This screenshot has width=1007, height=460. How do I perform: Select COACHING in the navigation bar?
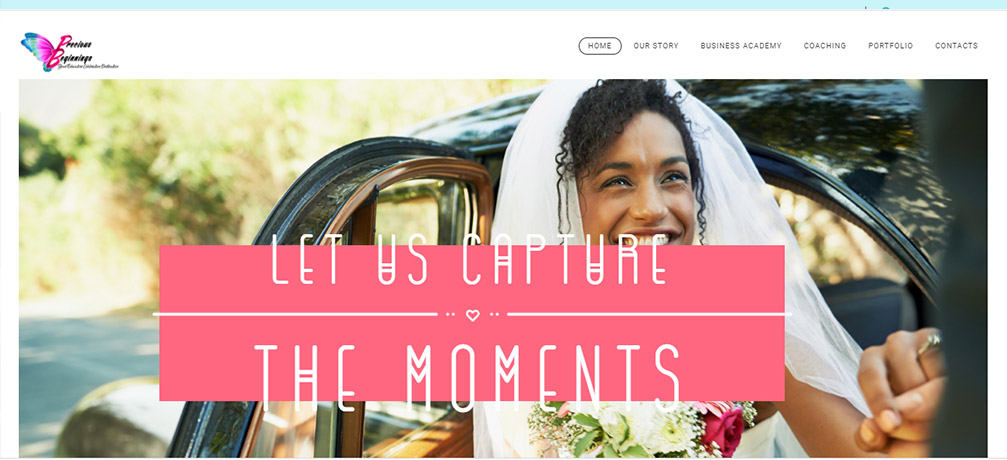(x=825, y=46)
